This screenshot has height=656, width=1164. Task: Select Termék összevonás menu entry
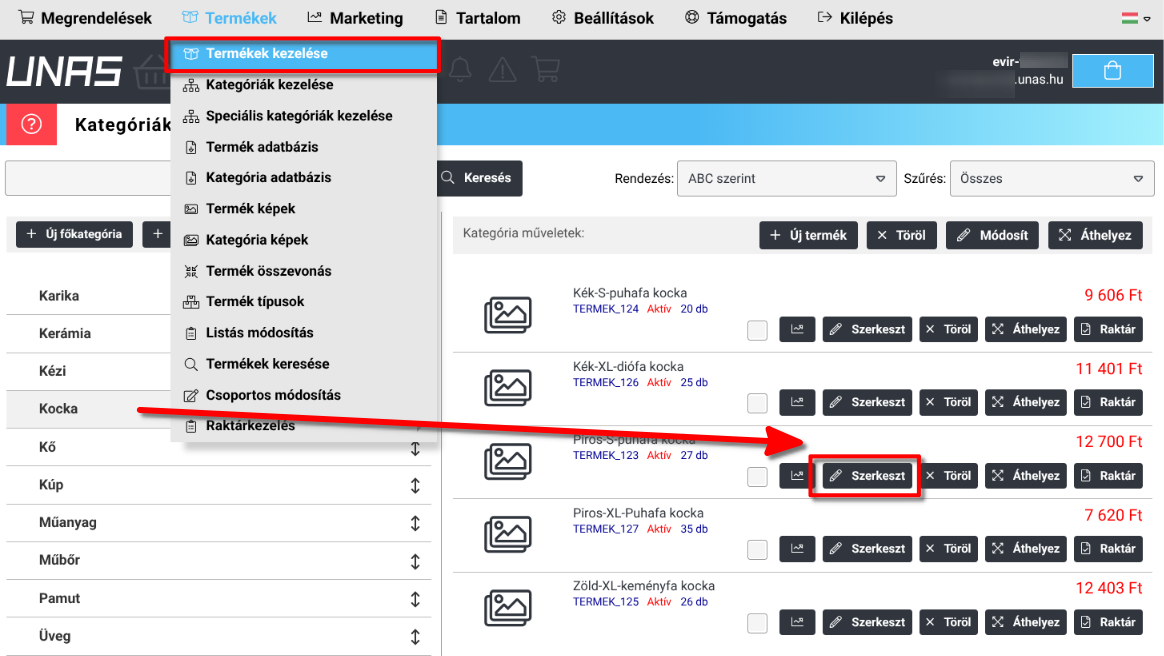point(303,271)
